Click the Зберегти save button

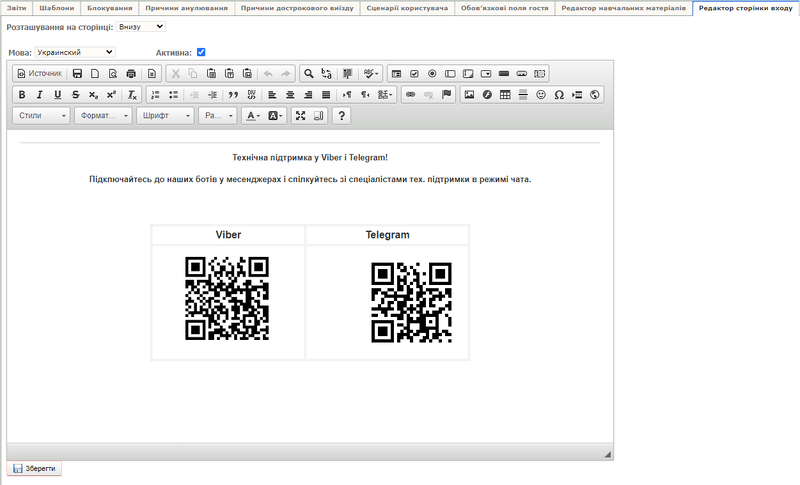point(36,468)
